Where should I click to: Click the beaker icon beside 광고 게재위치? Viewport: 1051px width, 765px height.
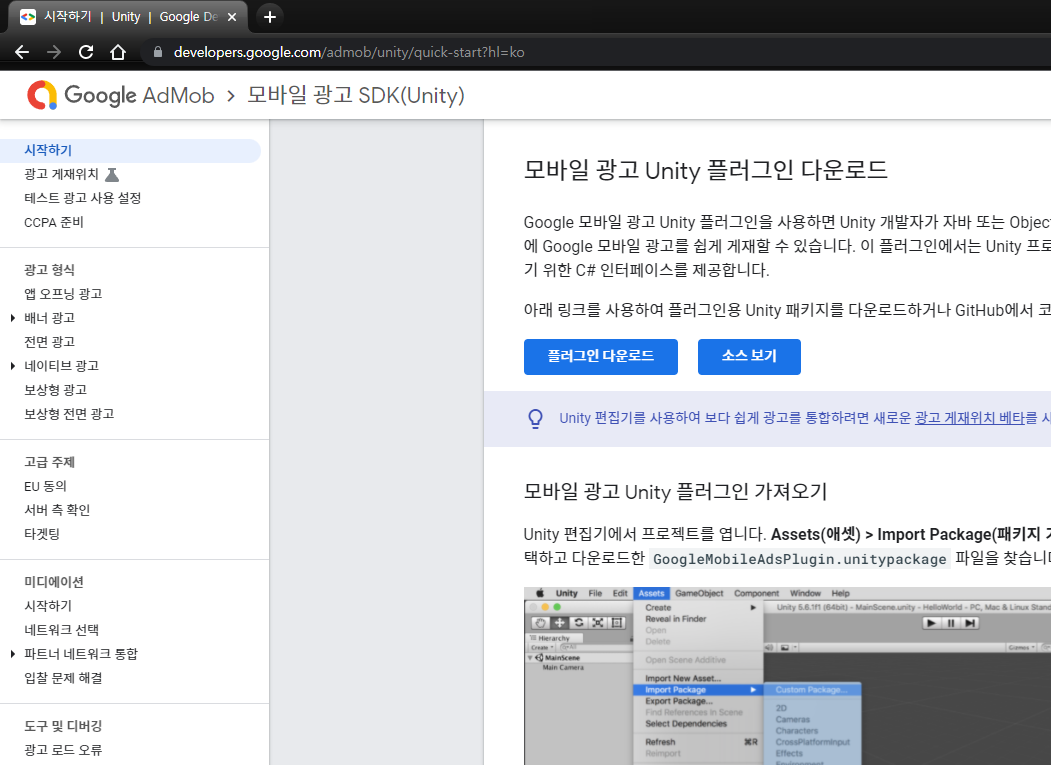tap(112, 174)
